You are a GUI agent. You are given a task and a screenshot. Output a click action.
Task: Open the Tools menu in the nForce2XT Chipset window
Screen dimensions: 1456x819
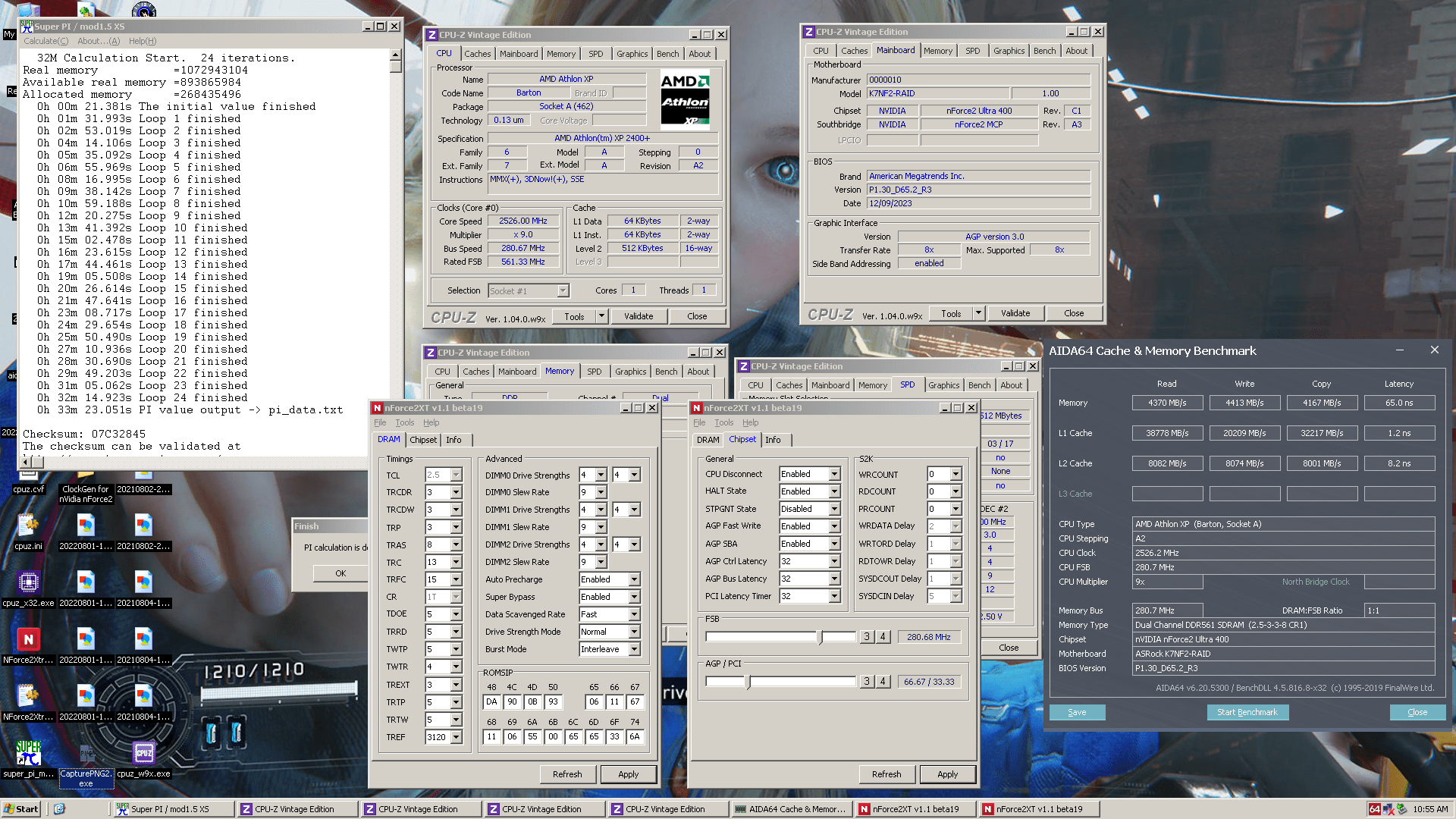point(724,422)
